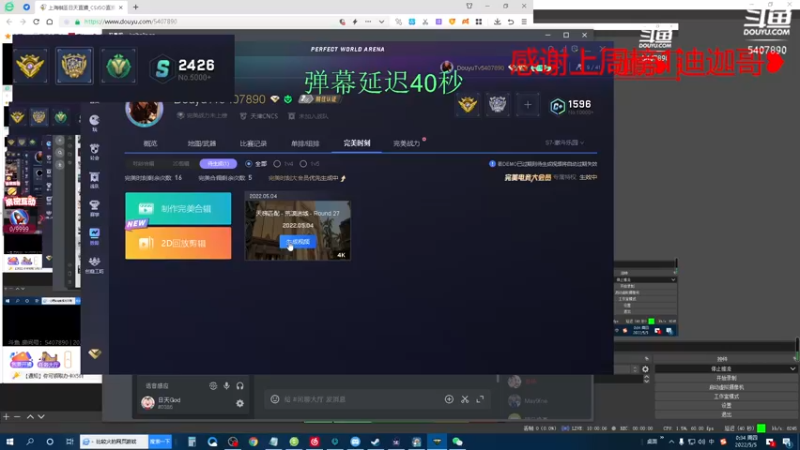Select the 1v4 radio filter
Viewport: 800px width, 450px height.
(x=277, y=164)
